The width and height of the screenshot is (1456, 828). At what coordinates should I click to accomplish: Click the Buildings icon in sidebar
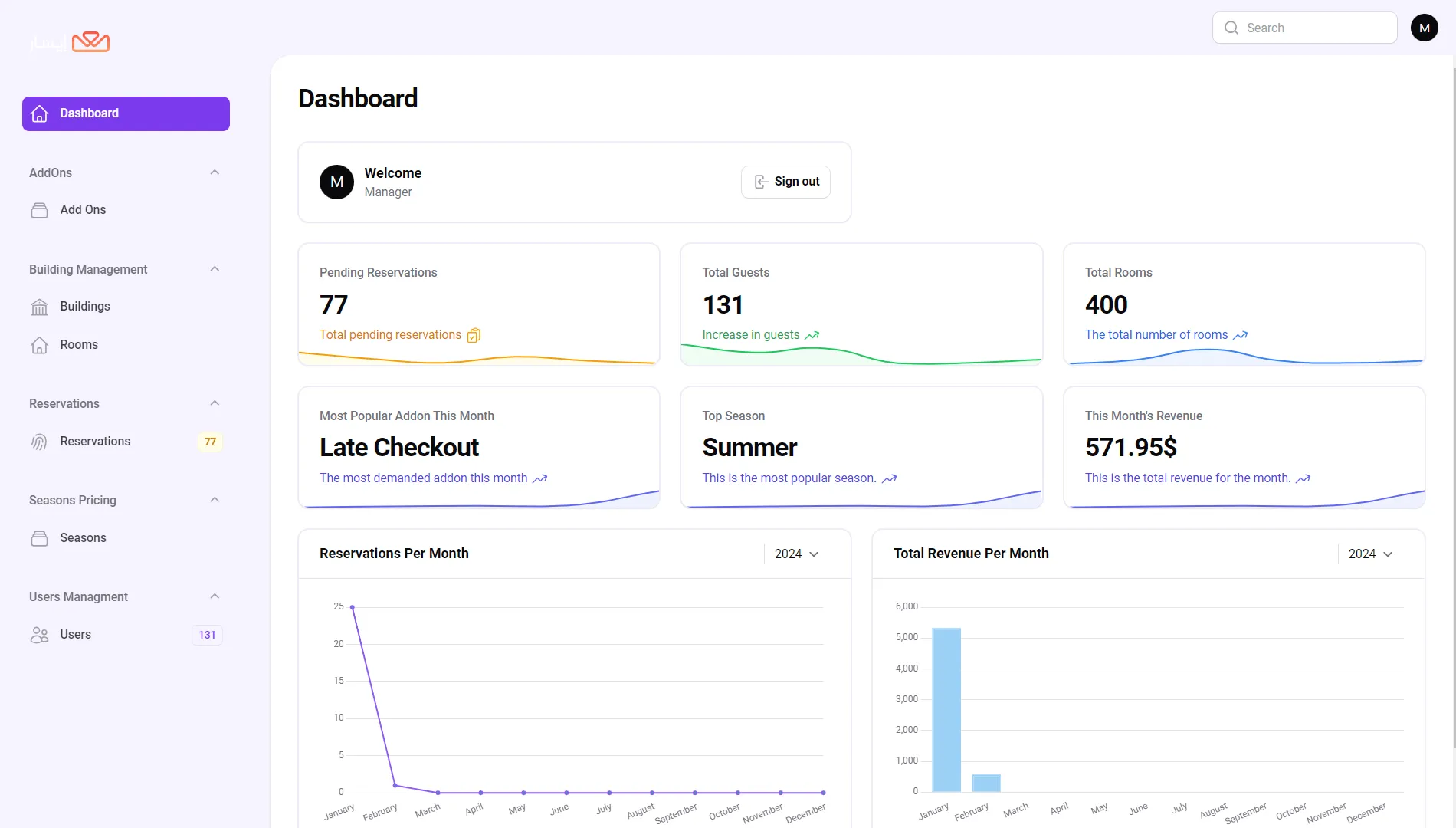(39, 307)
